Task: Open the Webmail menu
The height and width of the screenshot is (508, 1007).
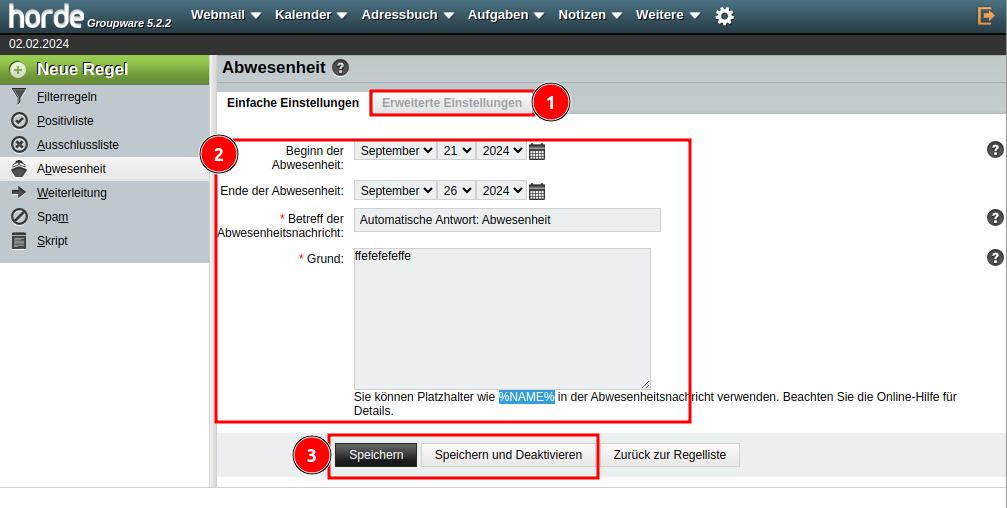Action: [225, 15]
